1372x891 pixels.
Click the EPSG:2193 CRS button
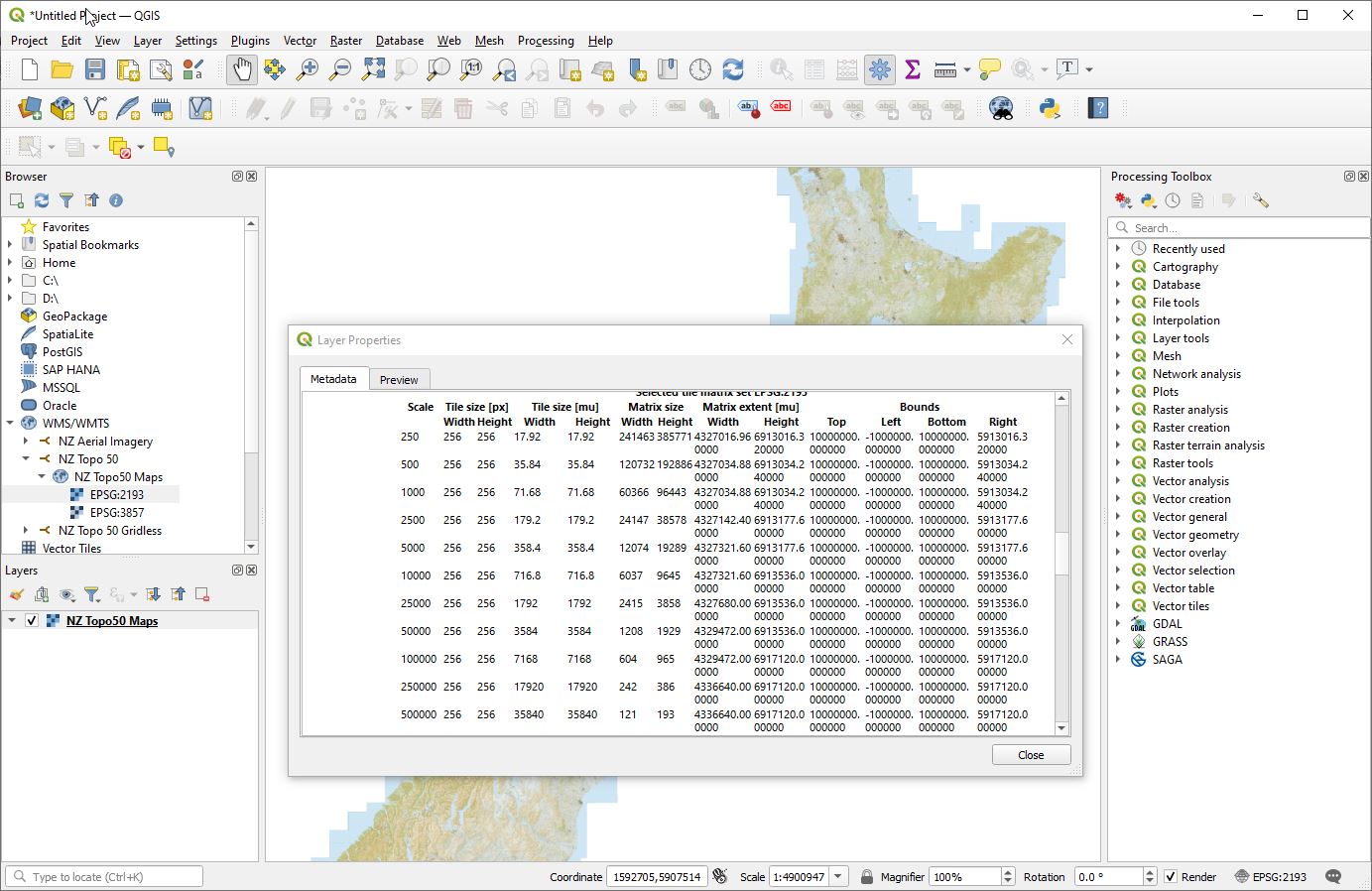pyautogui.click(x=1271, y=877)
